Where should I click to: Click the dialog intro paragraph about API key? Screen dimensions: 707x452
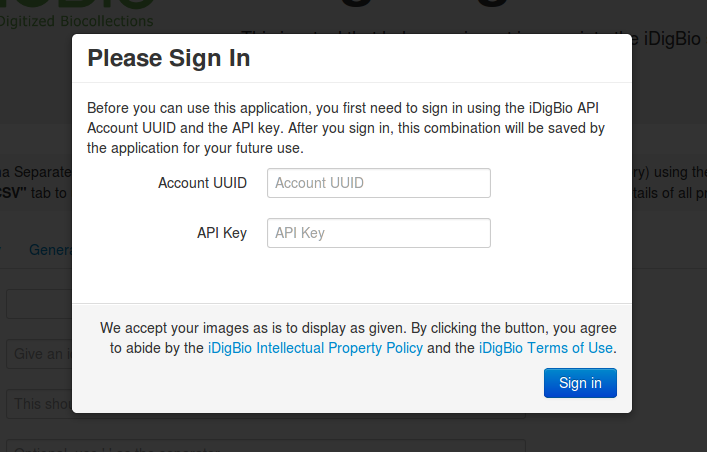pyautogui.click(x=346, y=128)
